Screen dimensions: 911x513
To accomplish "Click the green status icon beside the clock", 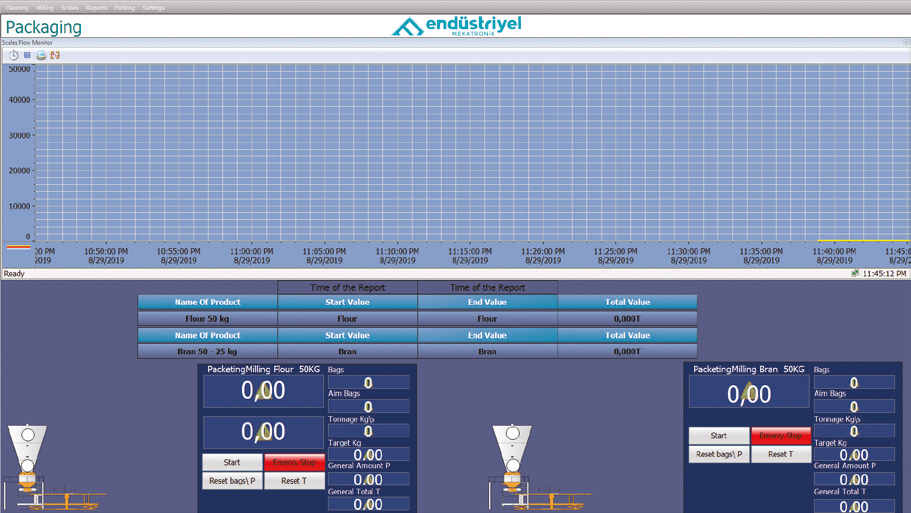I will pos(855,273).
